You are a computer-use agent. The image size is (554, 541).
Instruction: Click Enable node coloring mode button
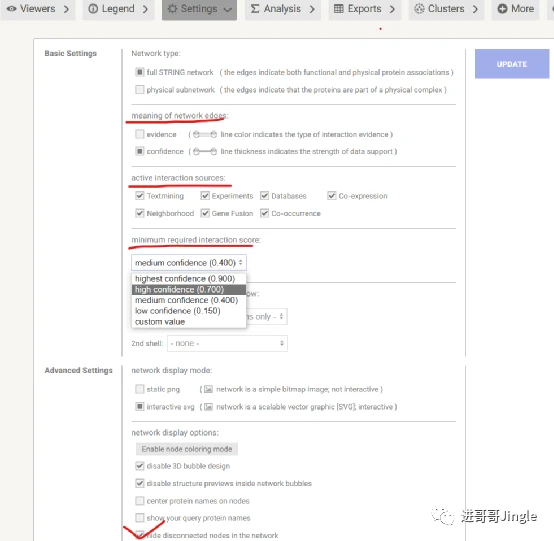click(187, 449)
